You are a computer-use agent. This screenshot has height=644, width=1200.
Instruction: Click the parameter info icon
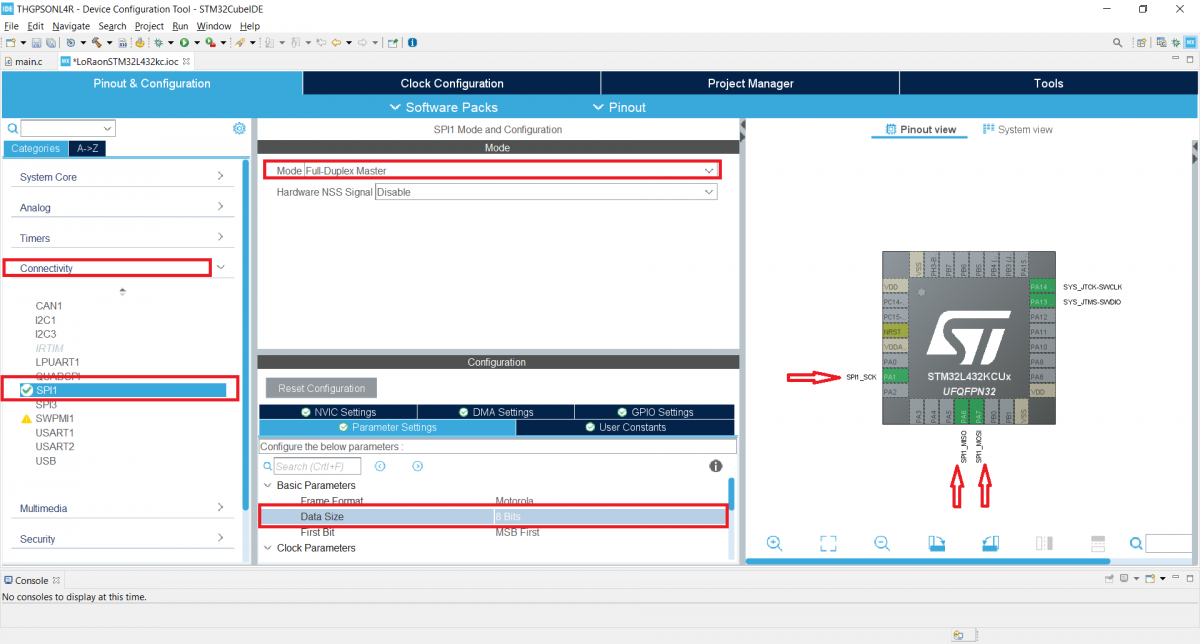pos(716,466)
